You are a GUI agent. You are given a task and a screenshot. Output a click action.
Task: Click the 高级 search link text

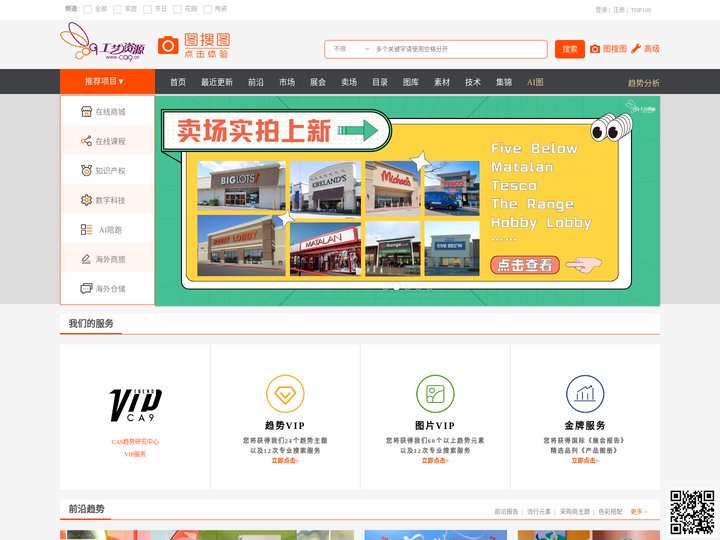pos(652,49)
